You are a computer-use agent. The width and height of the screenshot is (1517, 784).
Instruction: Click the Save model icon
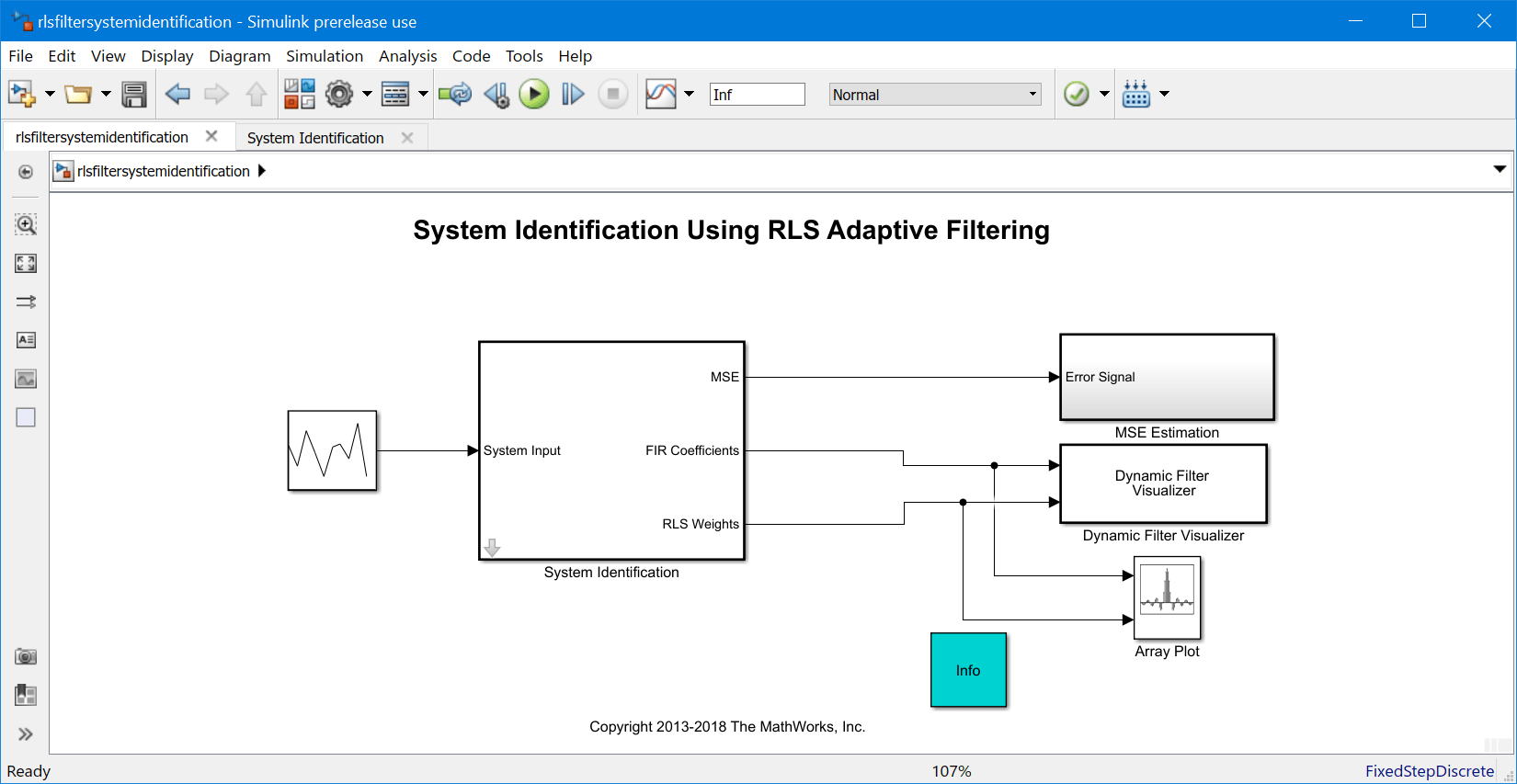click(134, 94)
